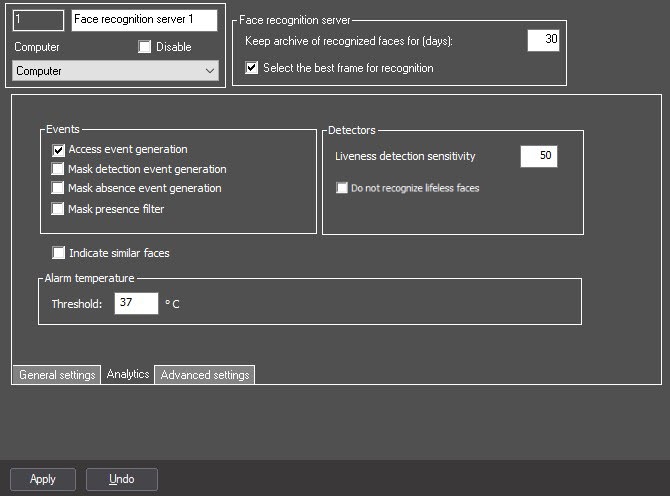Enable Indicate similar faces checkbox
670x496 pixels.
point(59,253)
